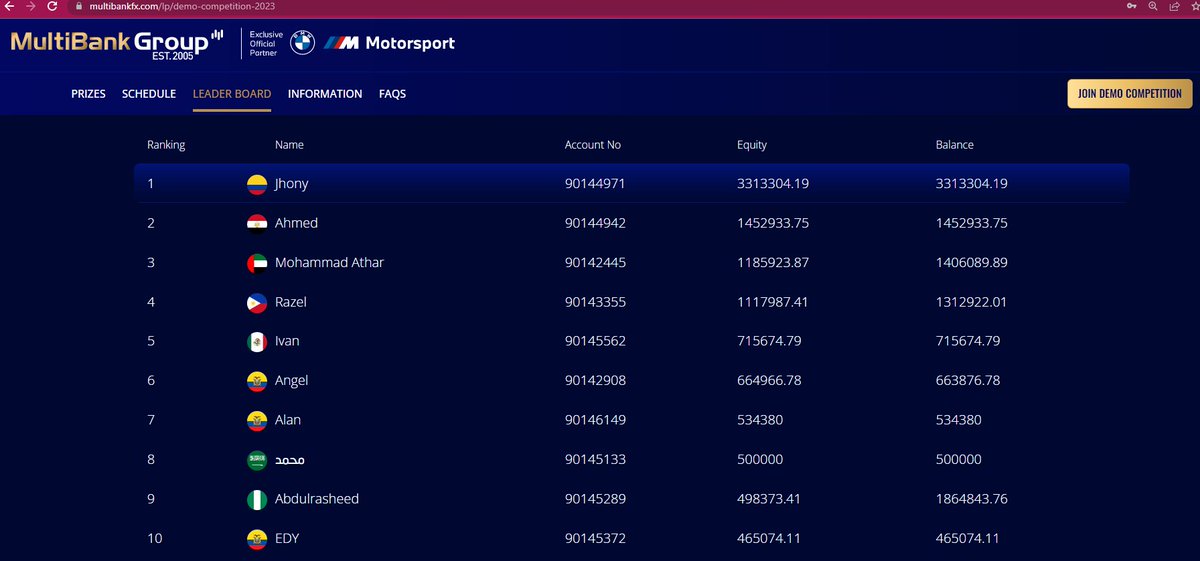Screen dimensions: 1200x561
Task: Click the Equity column header
Action: (752, 145)
